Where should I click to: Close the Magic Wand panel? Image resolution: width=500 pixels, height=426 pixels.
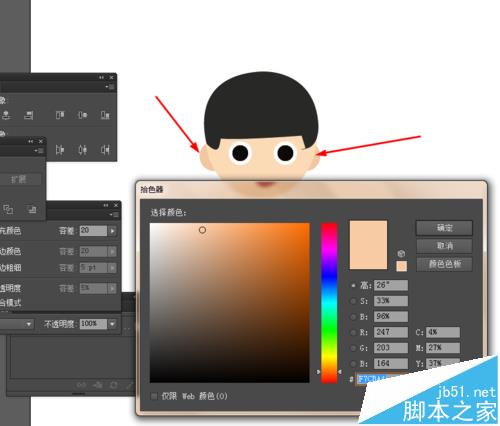(x=116, y=205)
